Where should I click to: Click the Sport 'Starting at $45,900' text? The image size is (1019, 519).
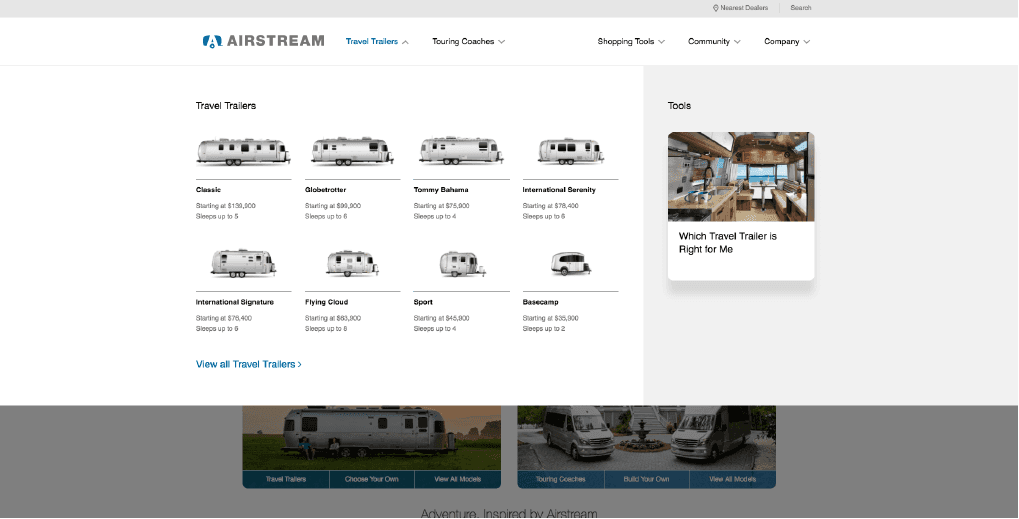pos(441,318)
